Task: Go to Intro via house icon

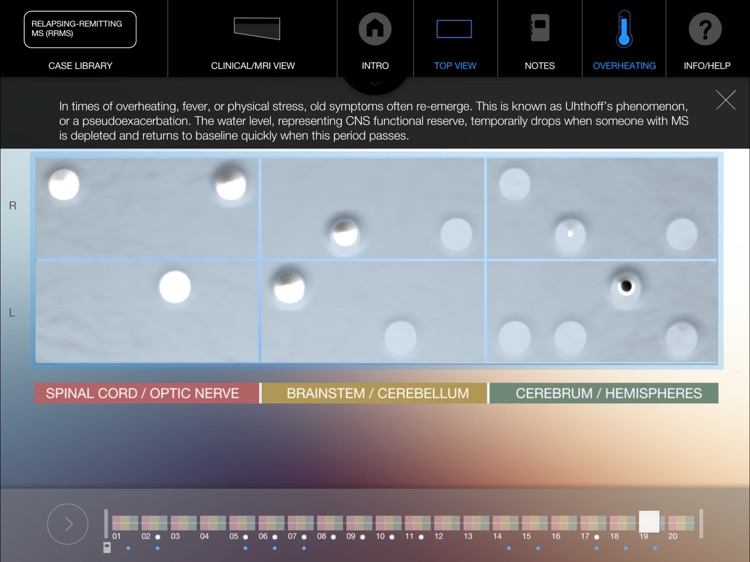Action: coord(375,29)
